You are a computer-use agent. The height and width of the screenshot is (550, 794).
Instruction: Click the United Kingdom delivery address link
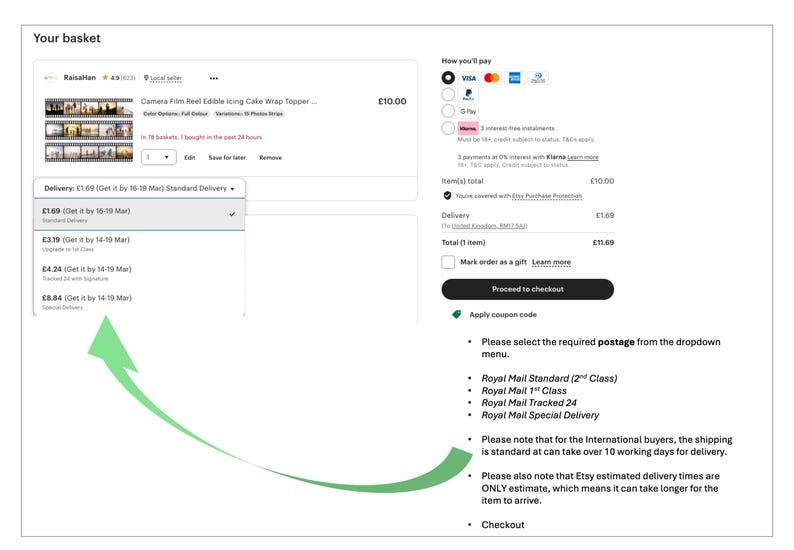click(x=489, y=226)
